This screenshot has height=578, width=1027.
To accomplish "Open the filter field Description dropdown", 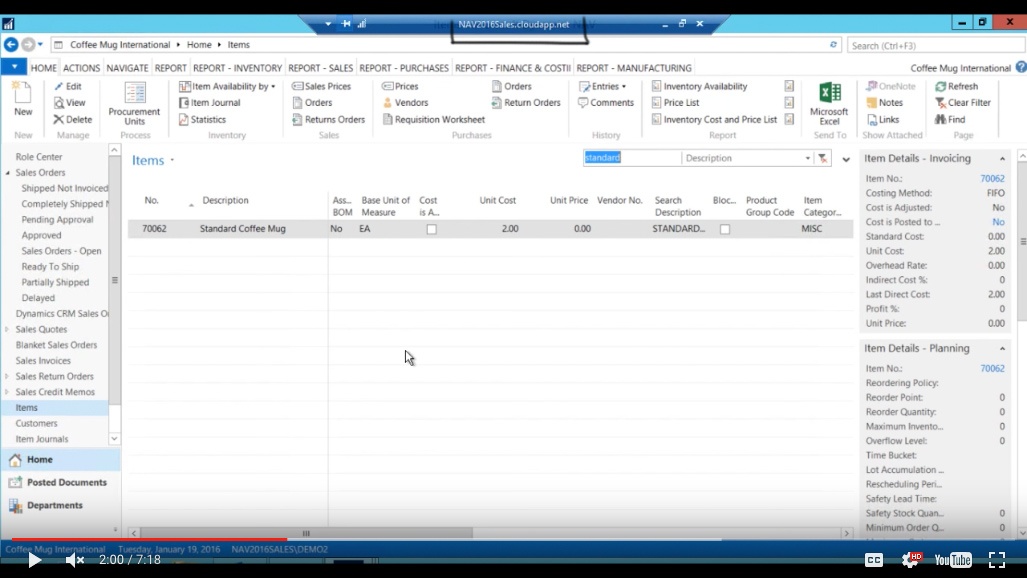I will pyautogui.click(x=807, y=158).
